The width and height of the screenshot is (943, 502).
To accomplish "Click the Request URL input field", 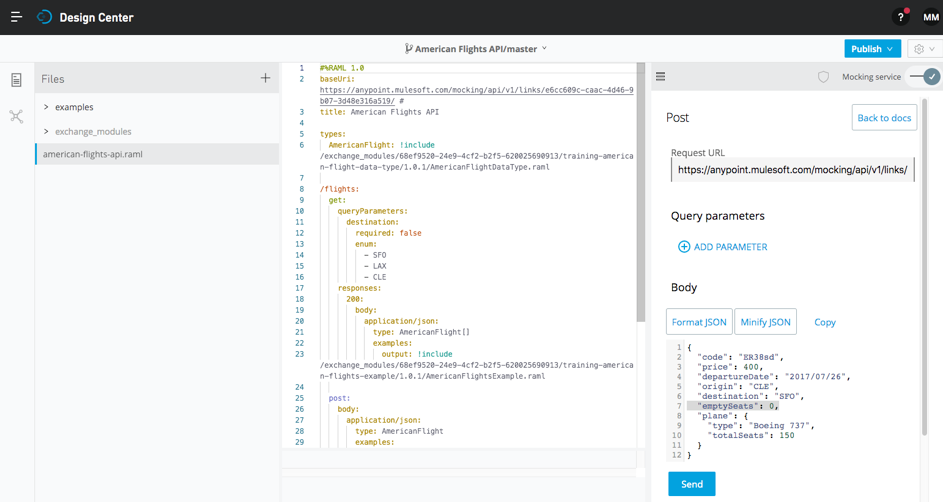I will click(x=792, y=170).
